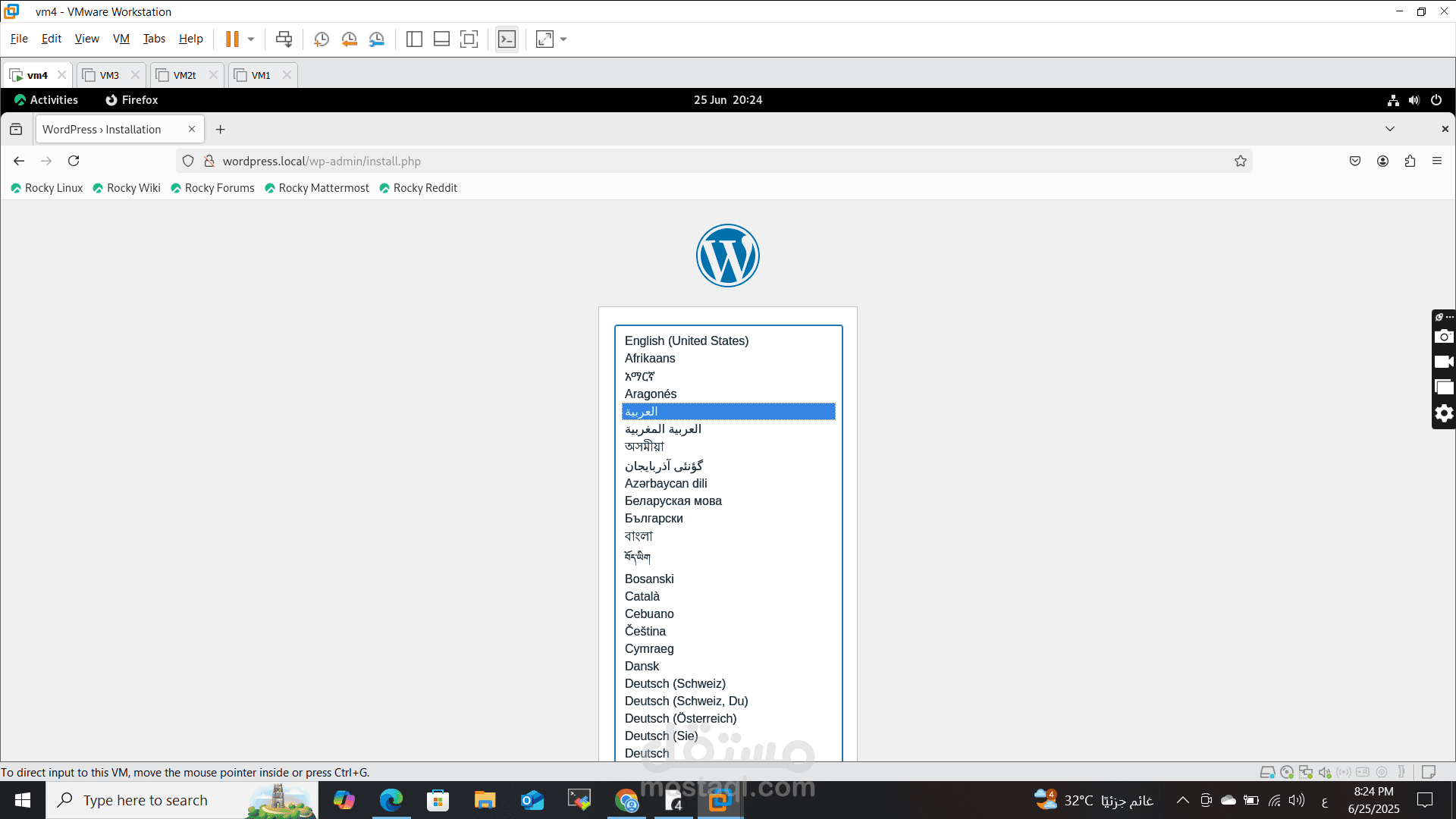
Task: Open Save to Pocket
Action: (x=1355, y=161)
